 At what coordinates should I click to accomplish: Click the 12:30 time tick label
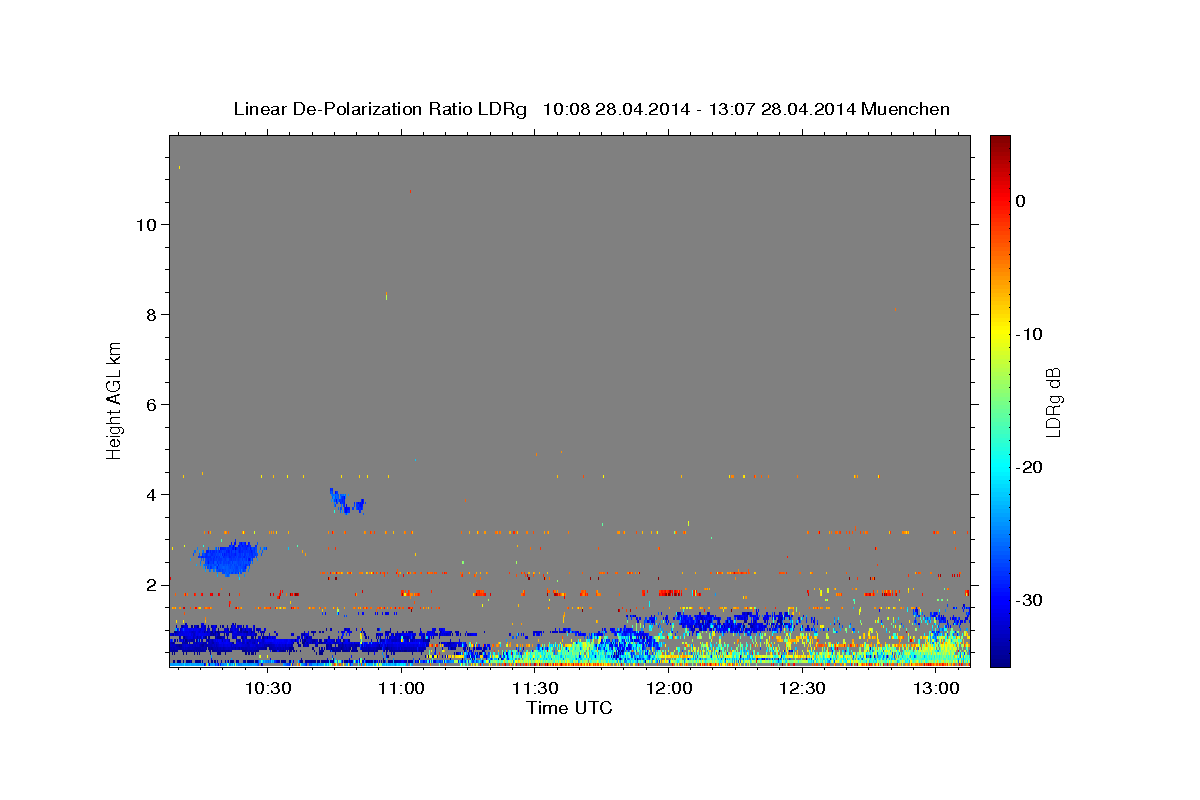pos(802,689)
